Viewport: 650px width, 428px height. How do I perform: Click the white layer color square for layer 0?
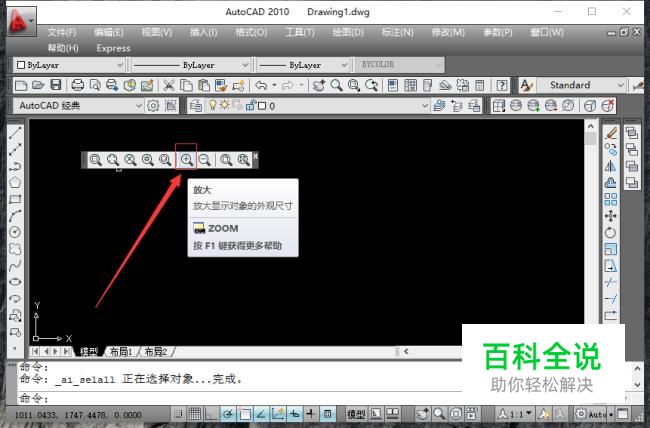262,106
